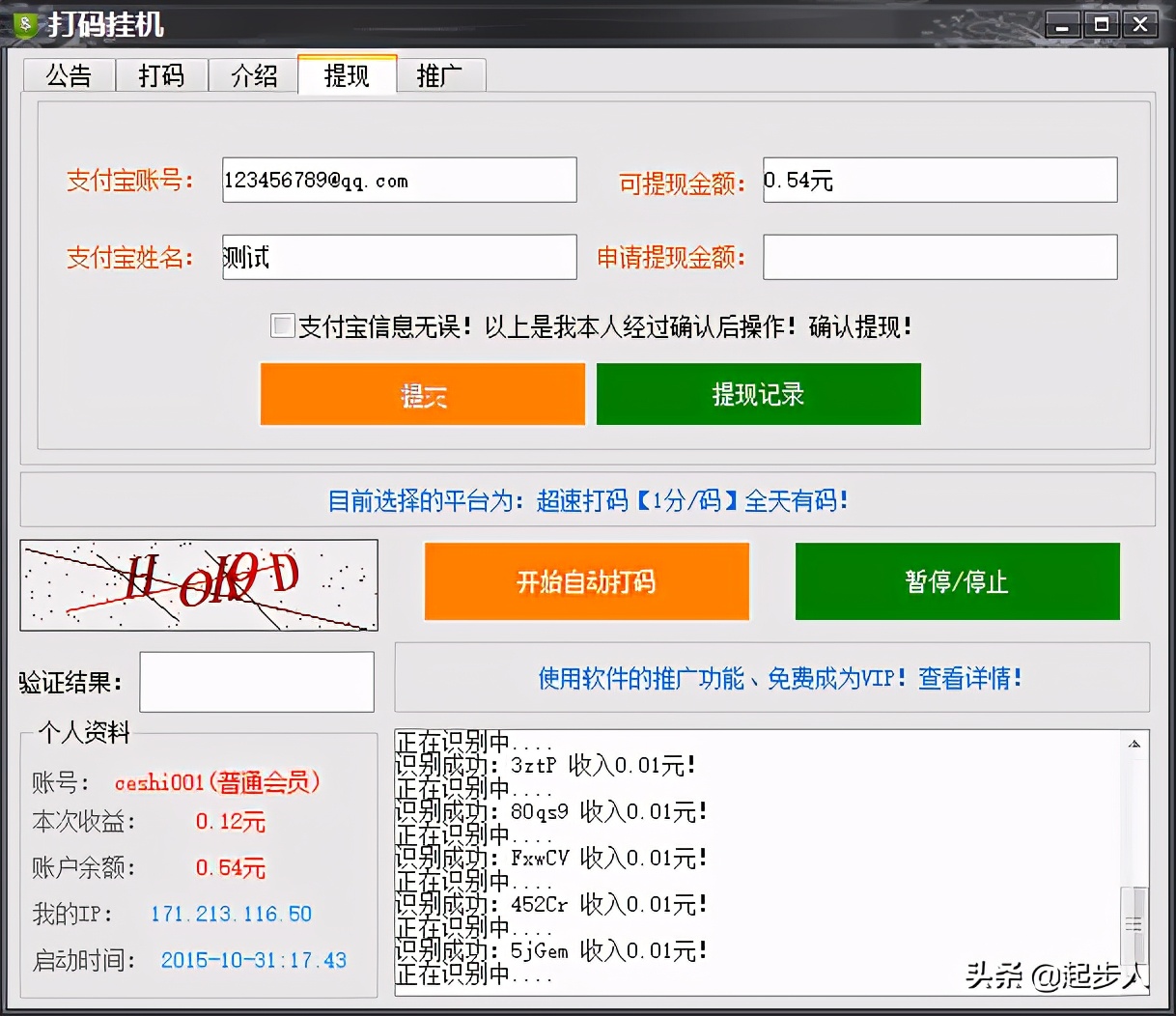Screen dimensions: 1176x1016
Task: Select the 提现 tab
Action: [347, 74]
